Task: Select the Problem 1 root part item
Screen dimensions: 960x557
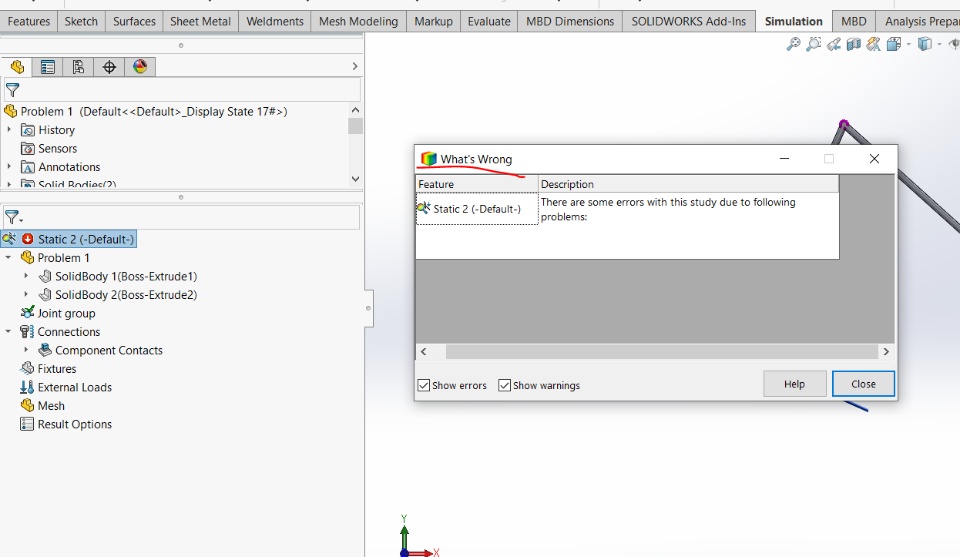Action: click(x=153, y=111)
